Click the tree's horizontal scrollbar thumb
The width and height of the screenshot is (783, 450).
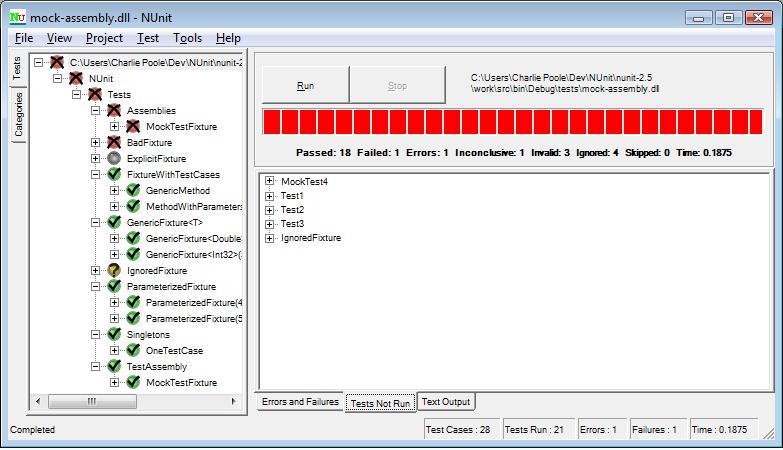click(92, 401)
